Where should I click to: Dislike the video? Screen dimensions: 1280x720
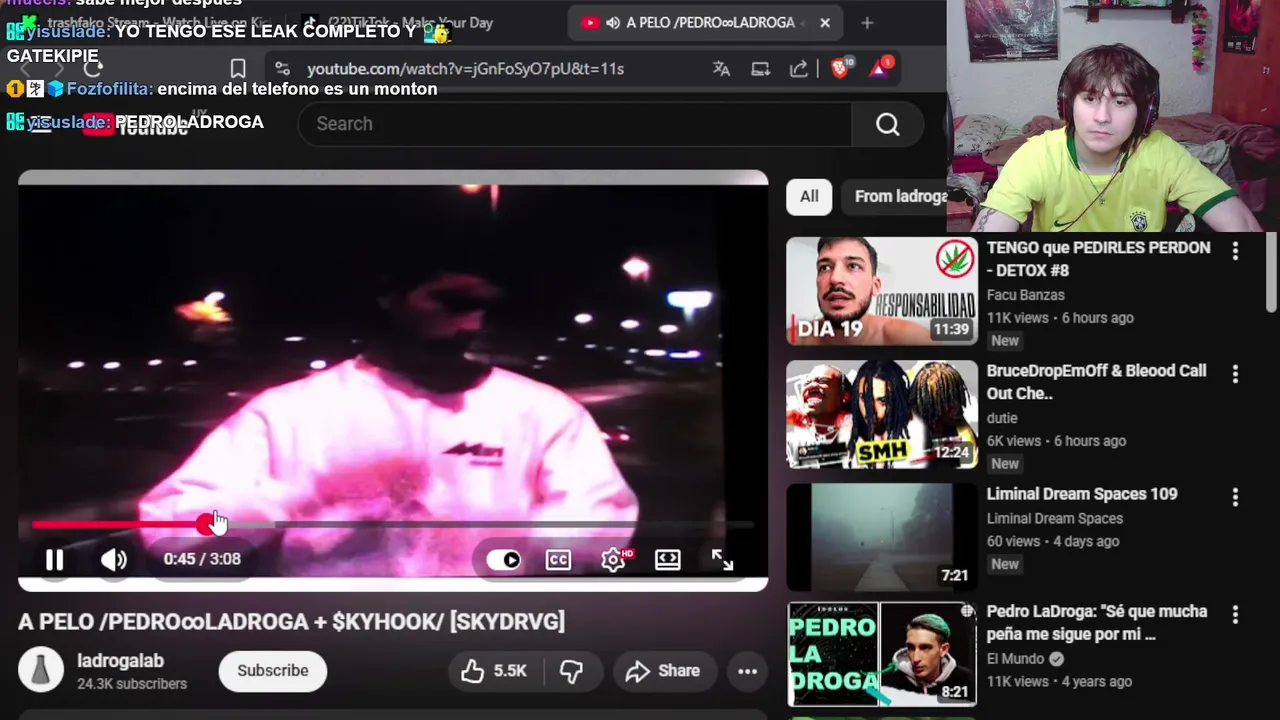click(571, 671)
